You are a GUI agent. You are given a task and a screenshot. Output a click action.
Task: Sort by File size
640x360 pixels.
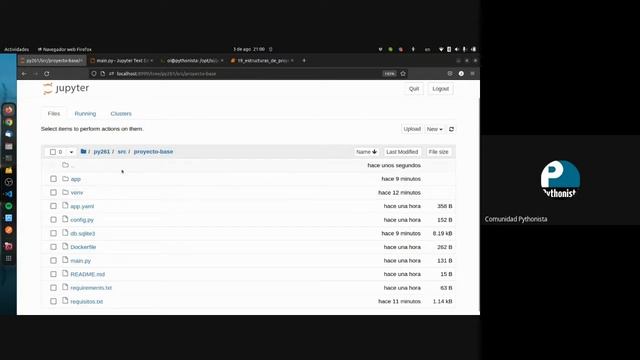[438, 152]
